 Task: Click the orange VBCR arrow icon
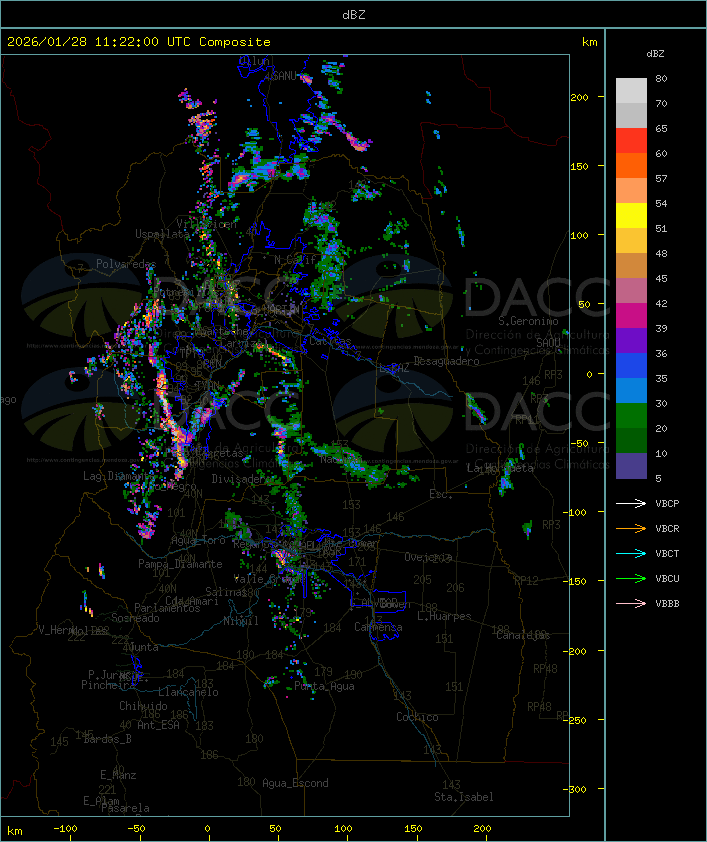(631, 528)
